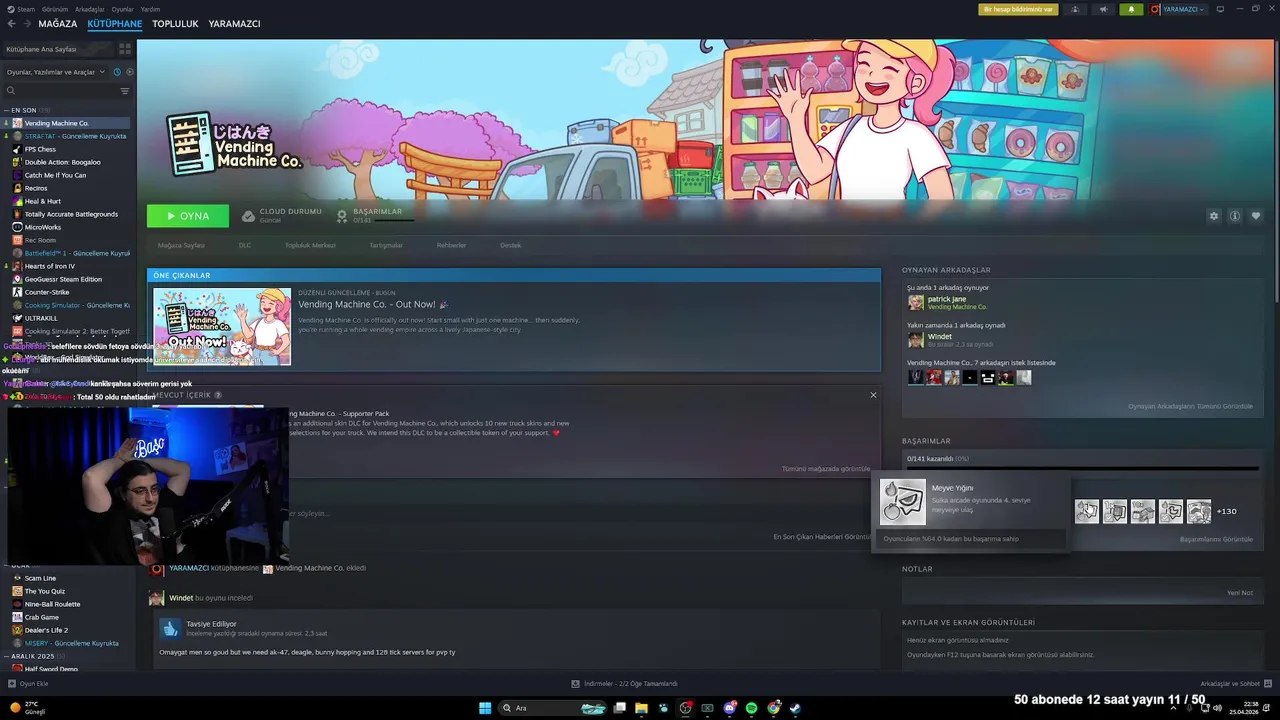
Task: Go to the YARAMAZCI profile tab
Action: point(234,24)
